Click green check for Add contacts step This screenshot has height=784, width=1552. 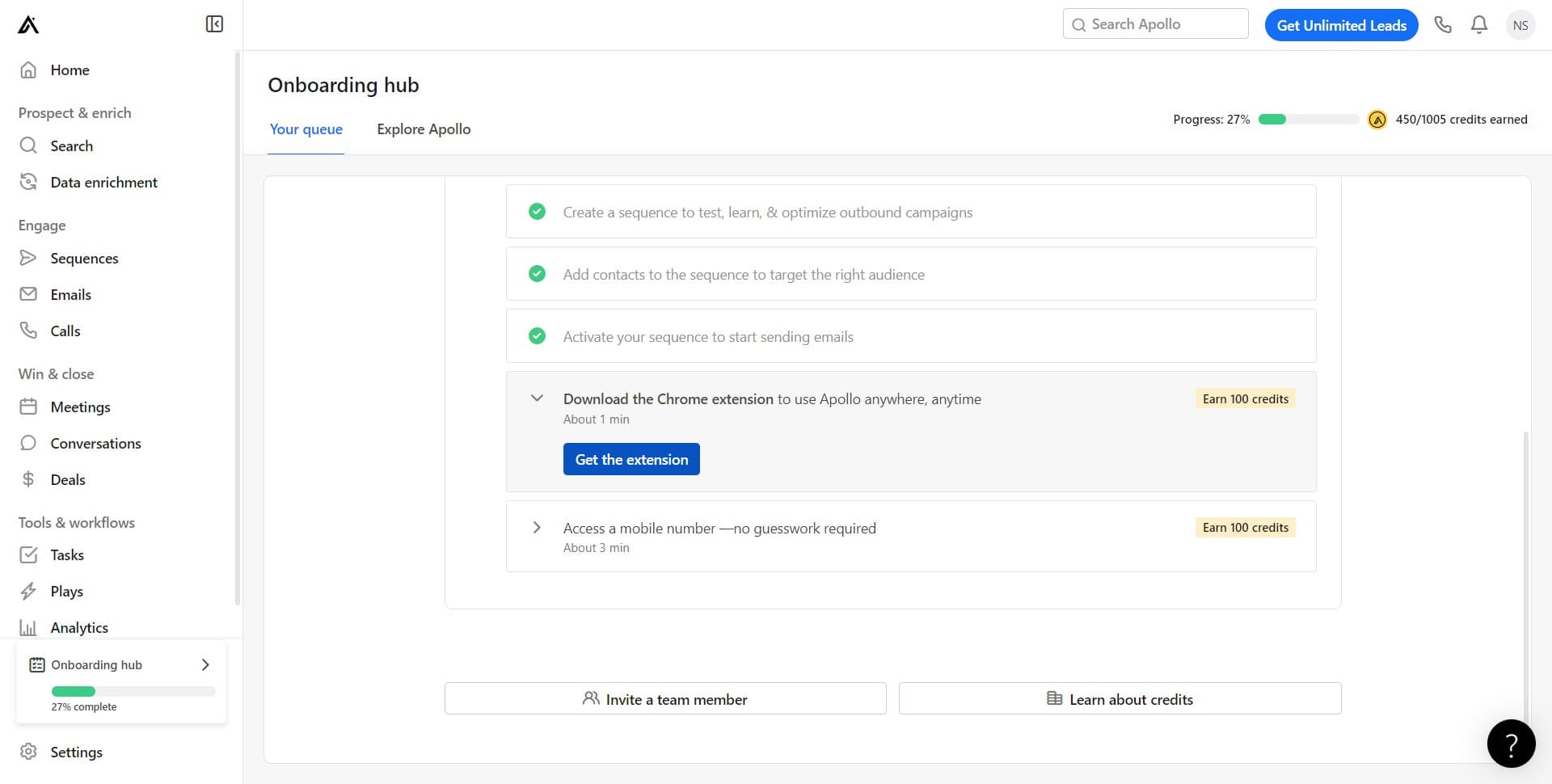[x=537, y=274]
